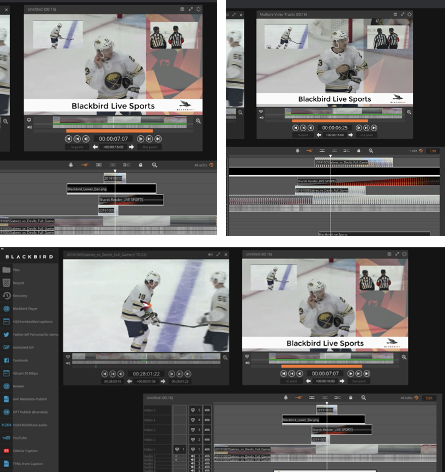Click the 00:28:01:22 timecode field

[x=146, y=374]
